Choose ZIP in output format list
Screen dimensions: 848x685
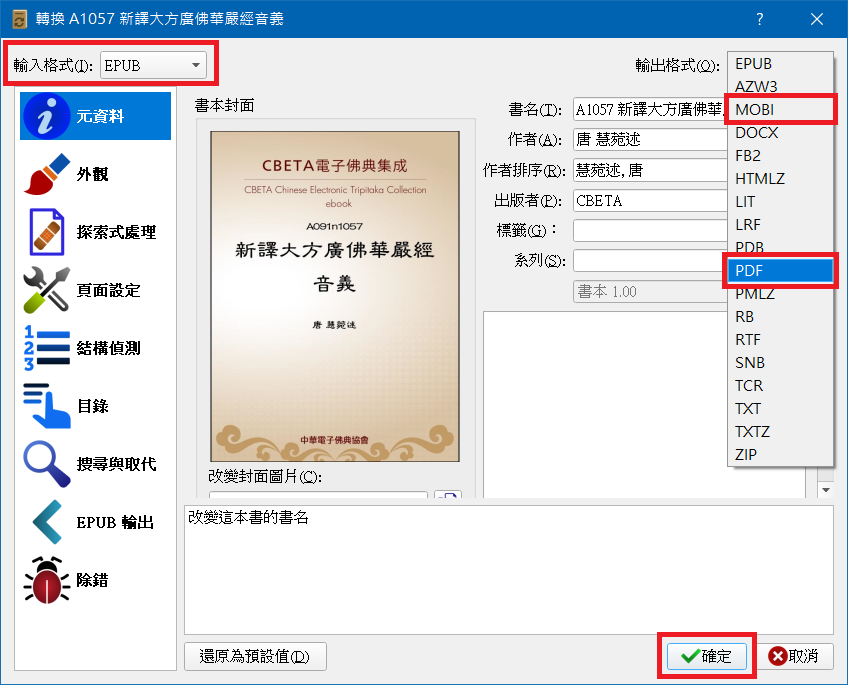coord(780,454)
